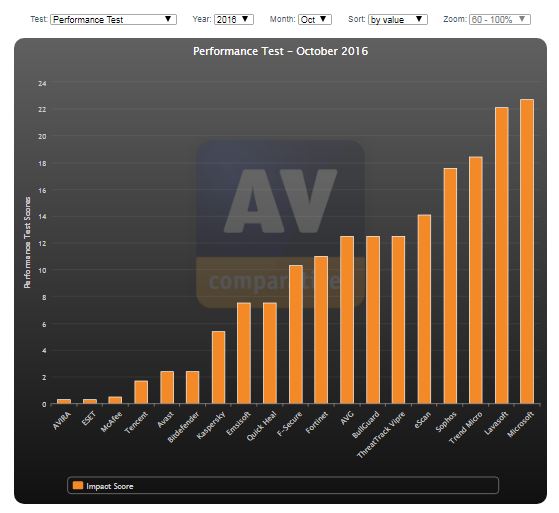Open the Month dropdown set to Oct
This screenshot has width=559, height=513.
tap(315, 19)
